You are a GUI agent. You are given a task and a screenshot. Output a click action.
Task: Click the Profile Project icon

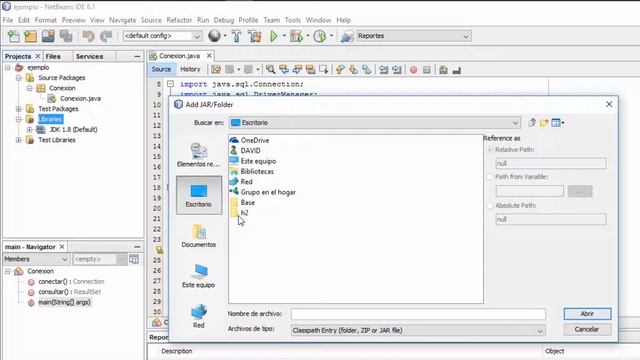point(320,36)
